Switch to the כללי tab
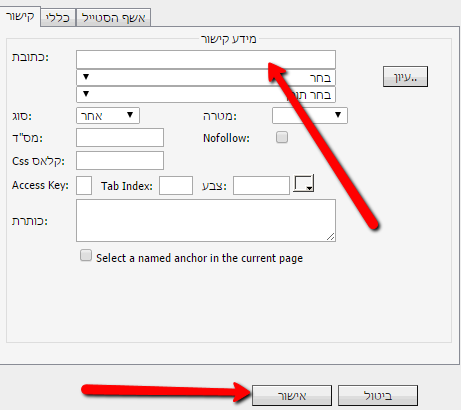This screenshot has height=410, width=461. (58, 18)
